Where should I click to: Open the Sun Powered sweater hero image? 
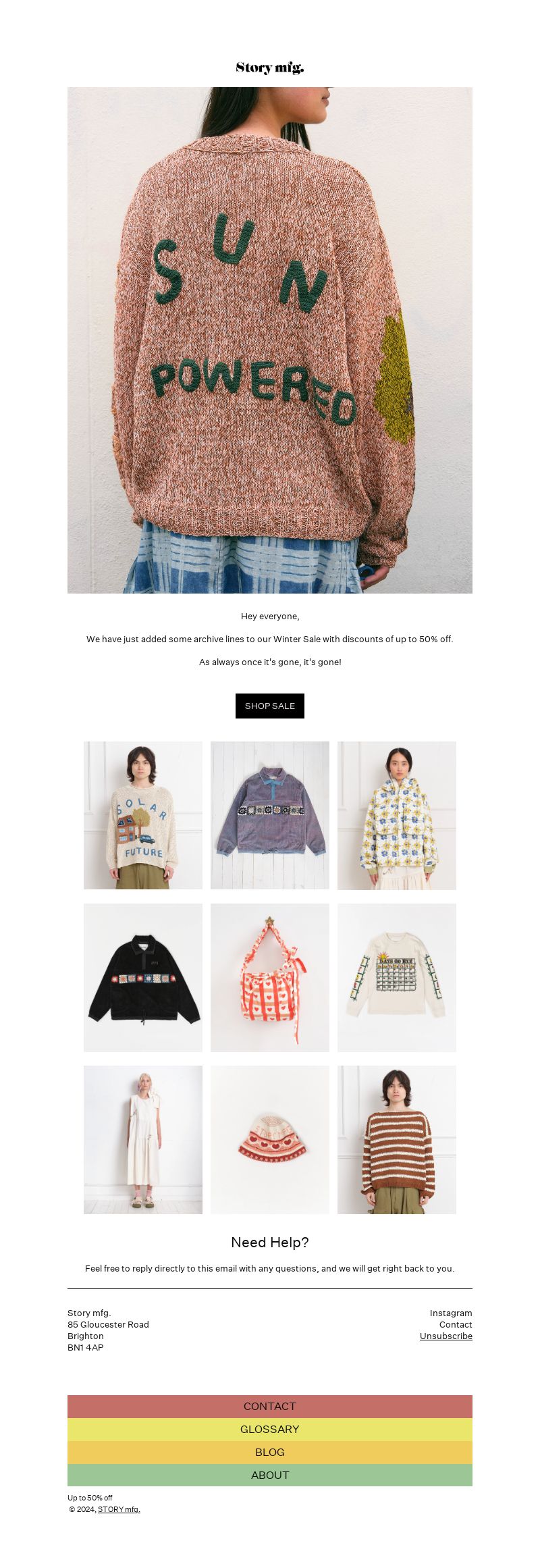tap(270, 340)
